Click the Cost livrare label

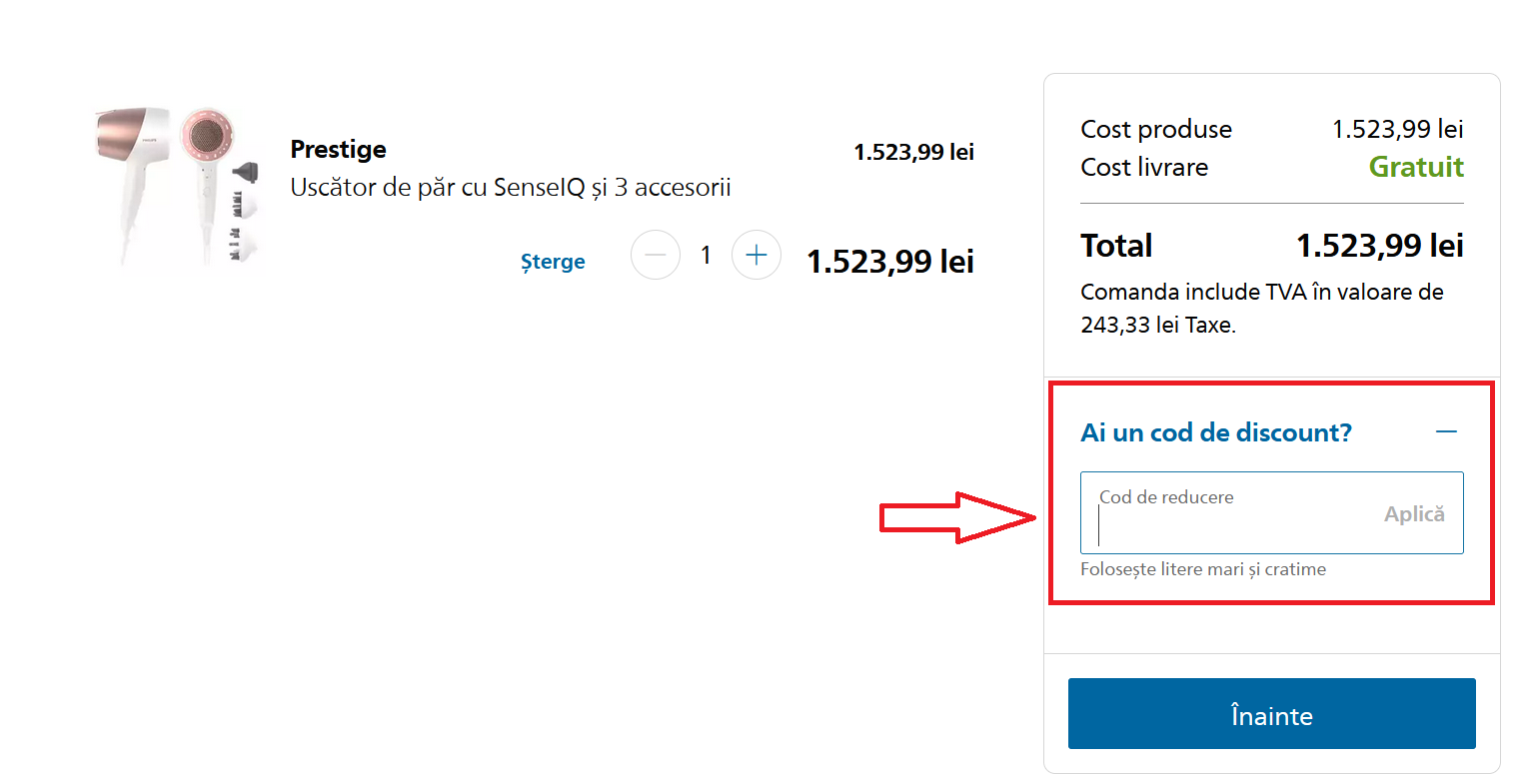click(x=1144, y=167)
